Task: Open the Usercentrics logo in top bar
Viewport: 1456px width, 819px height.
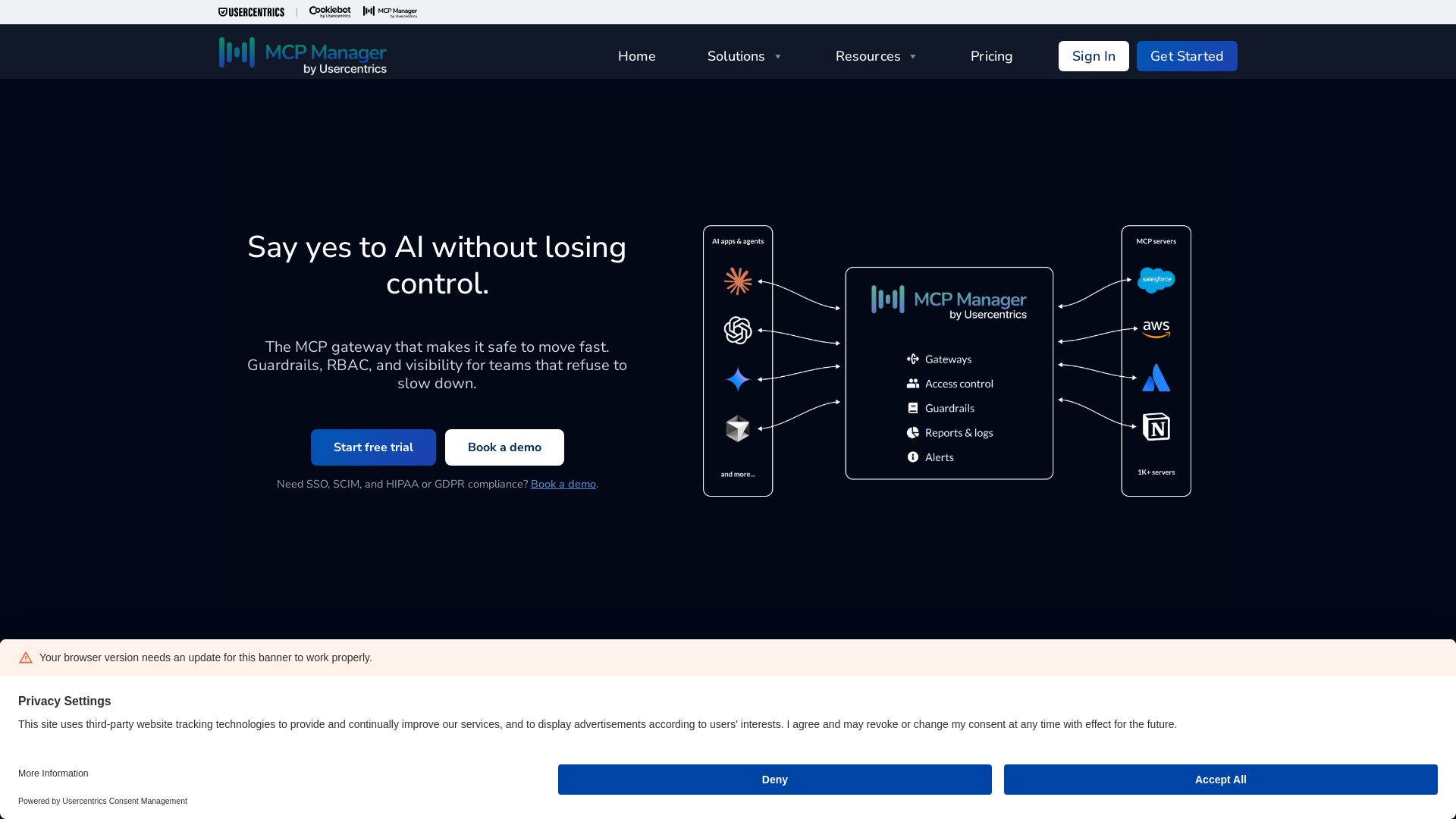Action: click(x=251, y=12)
